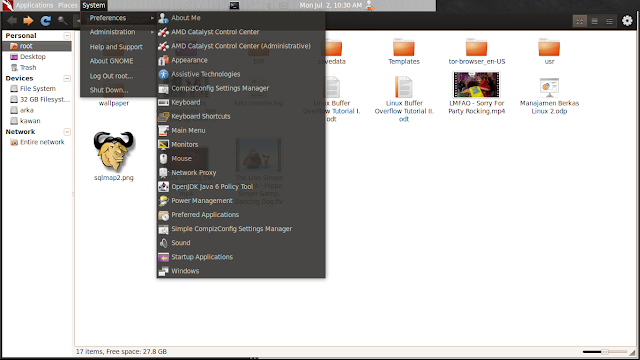
Task: Click the Main Menu editor icon
Action: (163, 131)
